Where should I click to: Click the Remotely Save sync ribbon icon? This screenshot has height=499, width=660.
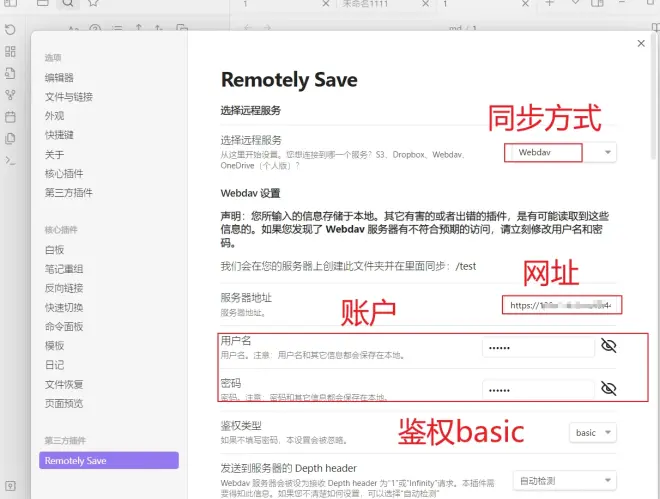coord(10,29)
